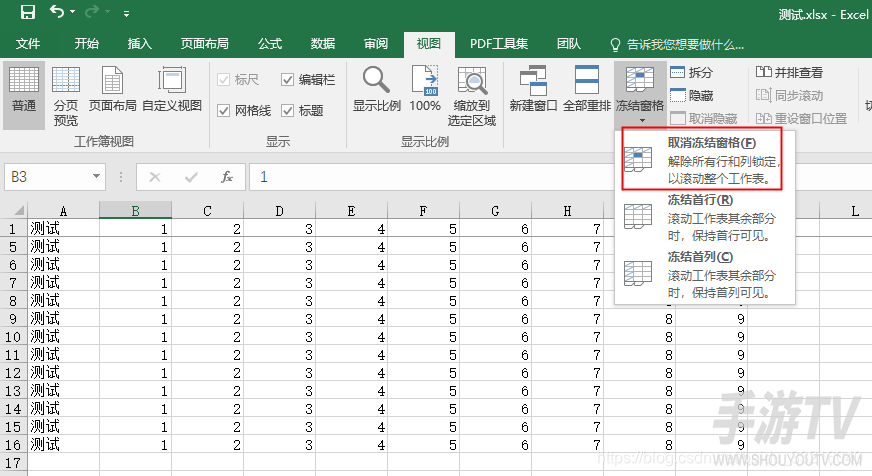Select column B header
The height and width of the screenshot is (476, 872).
coord(135,211)
